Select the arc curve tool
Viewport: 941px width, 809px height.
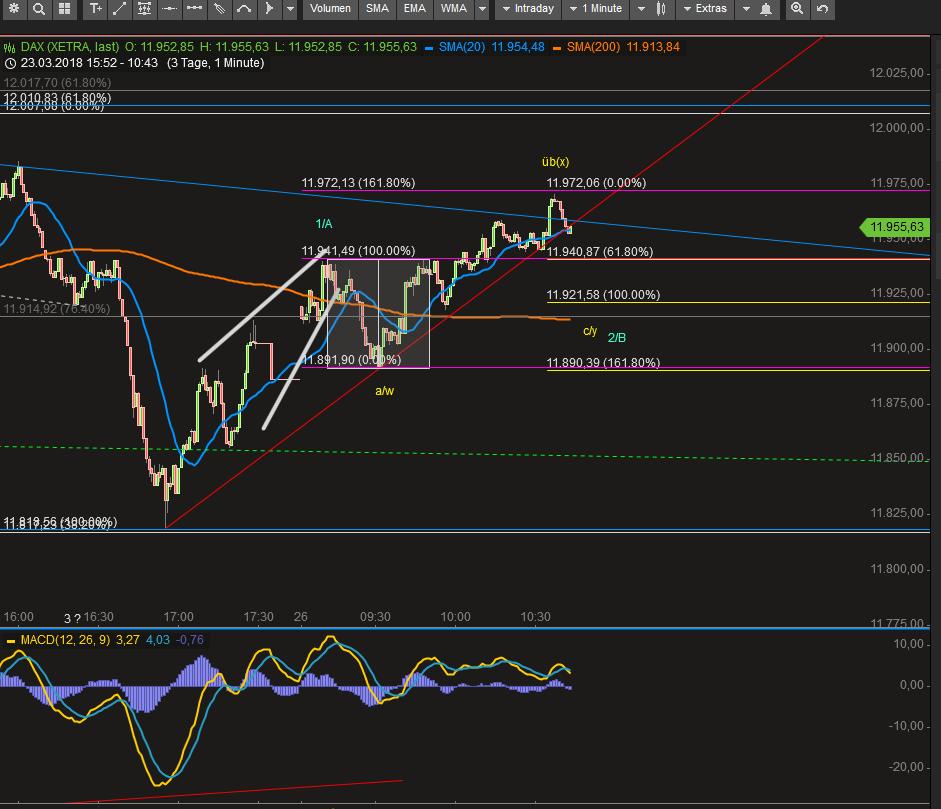[x=244, y=8]
